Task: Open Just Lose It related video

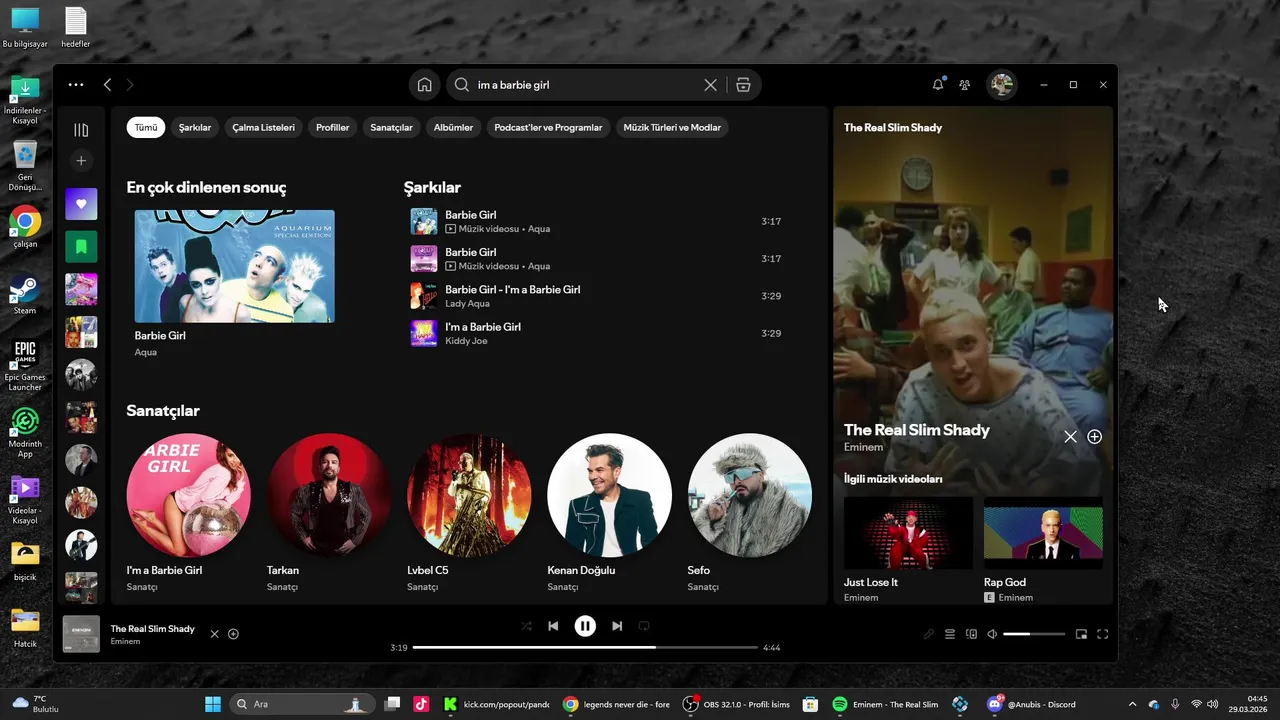Action: tap(908, 550)
